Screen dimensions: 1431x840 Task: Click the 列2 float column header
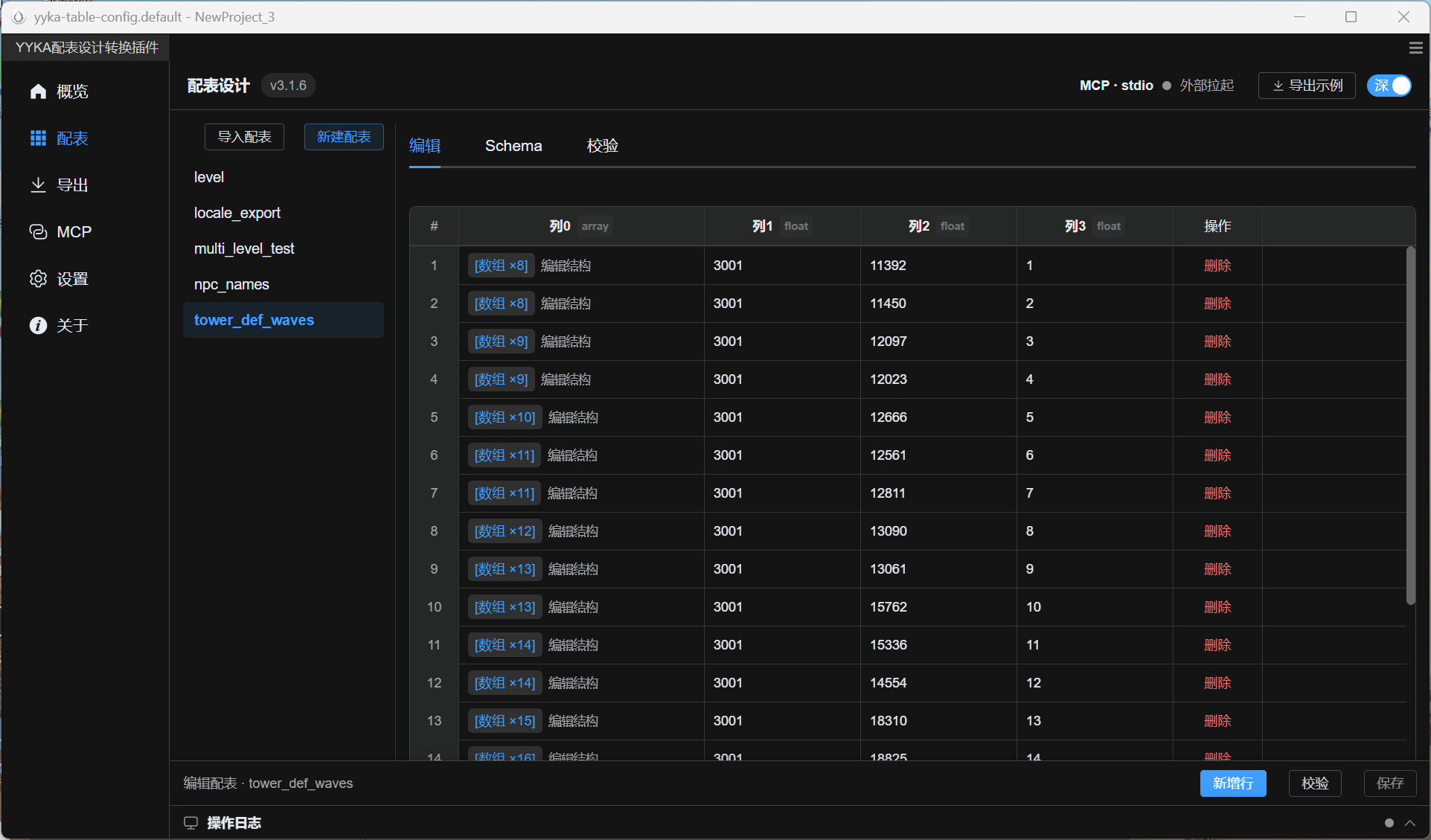pos(938,226)
